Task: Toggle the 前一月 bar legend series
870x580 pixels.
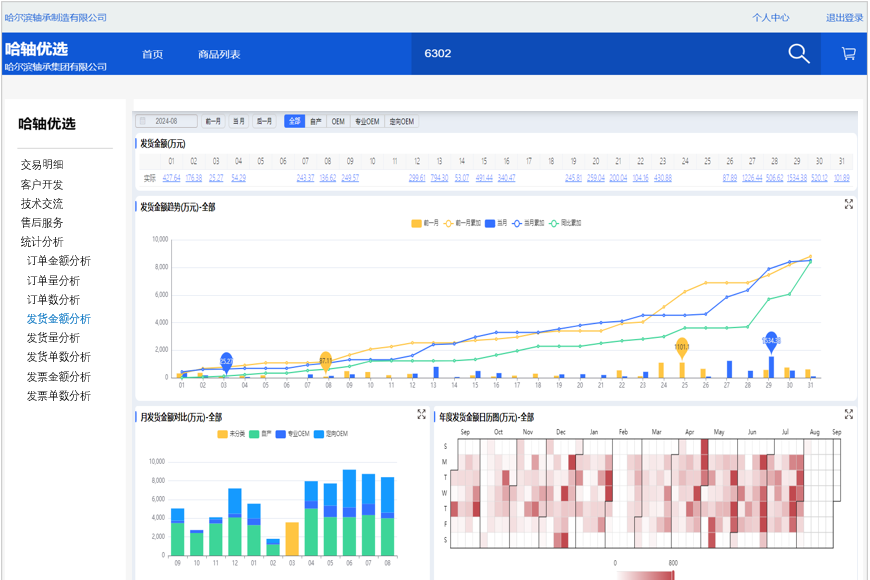Action: (x=425, y=223)
